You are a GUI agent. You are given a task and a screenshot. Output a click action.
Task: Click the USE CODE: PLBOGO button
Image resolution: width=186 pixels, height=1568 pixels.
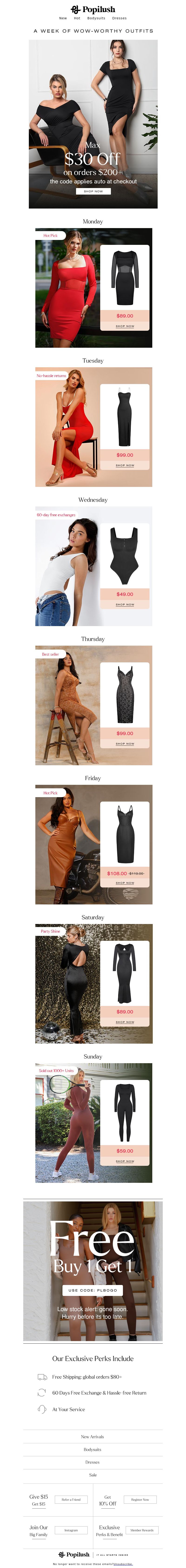(93, 1290)
